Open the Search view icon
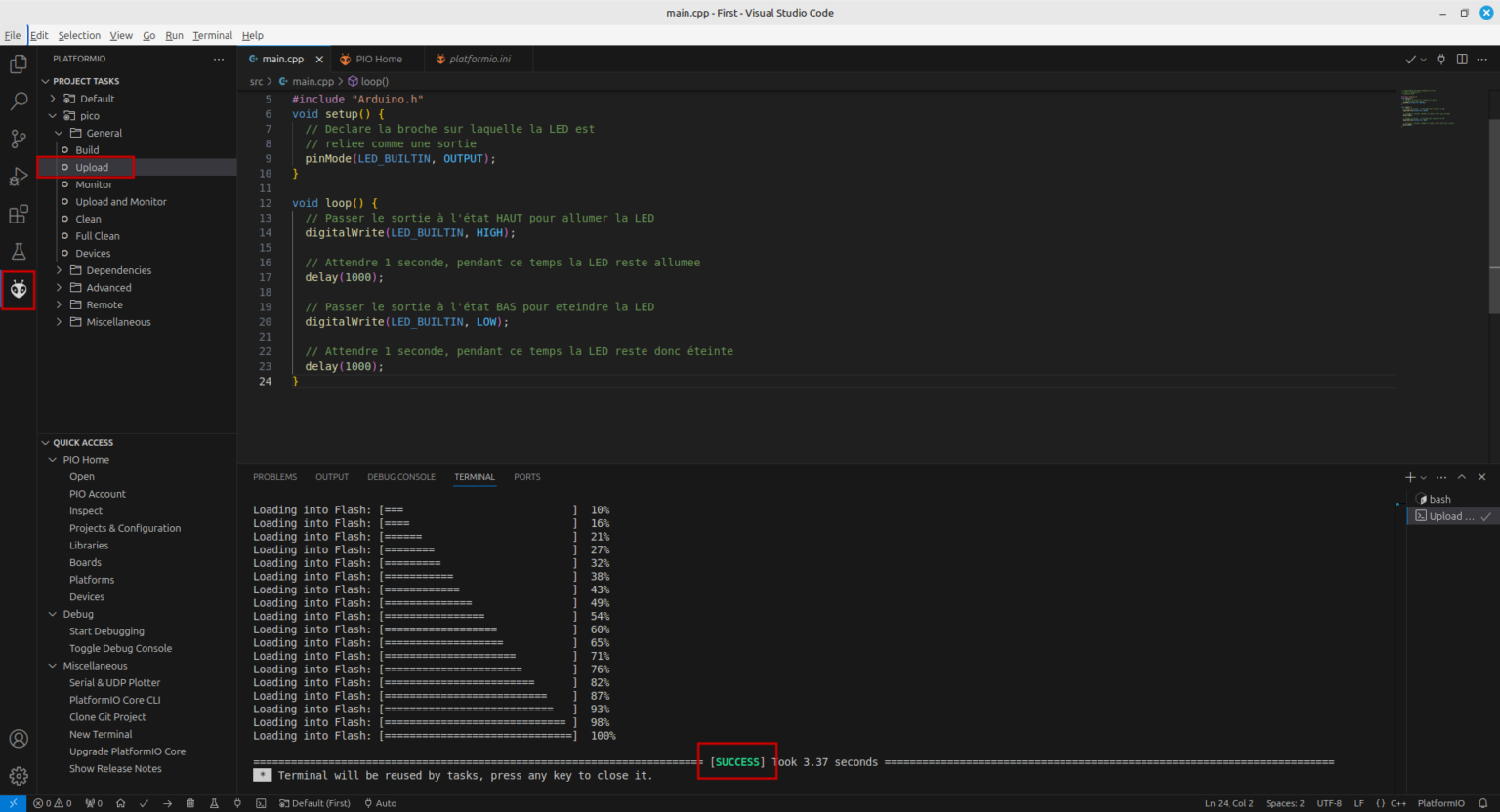1500x812 pixels. pos(19,101)
